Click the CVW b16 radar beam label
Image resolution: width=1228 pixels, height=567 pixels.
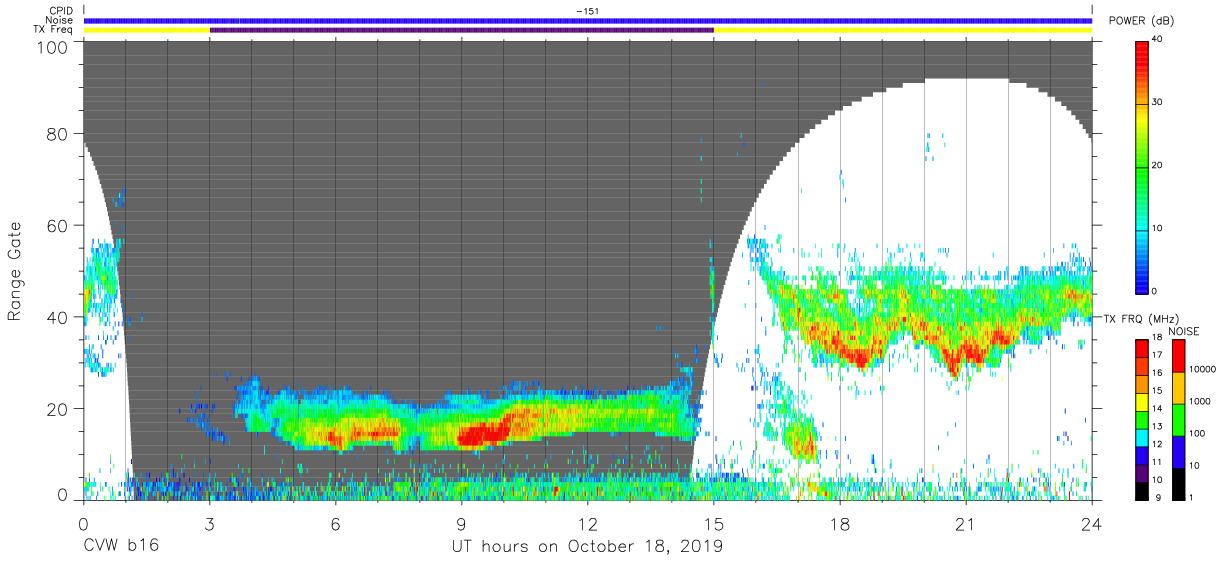coord(120,547)
